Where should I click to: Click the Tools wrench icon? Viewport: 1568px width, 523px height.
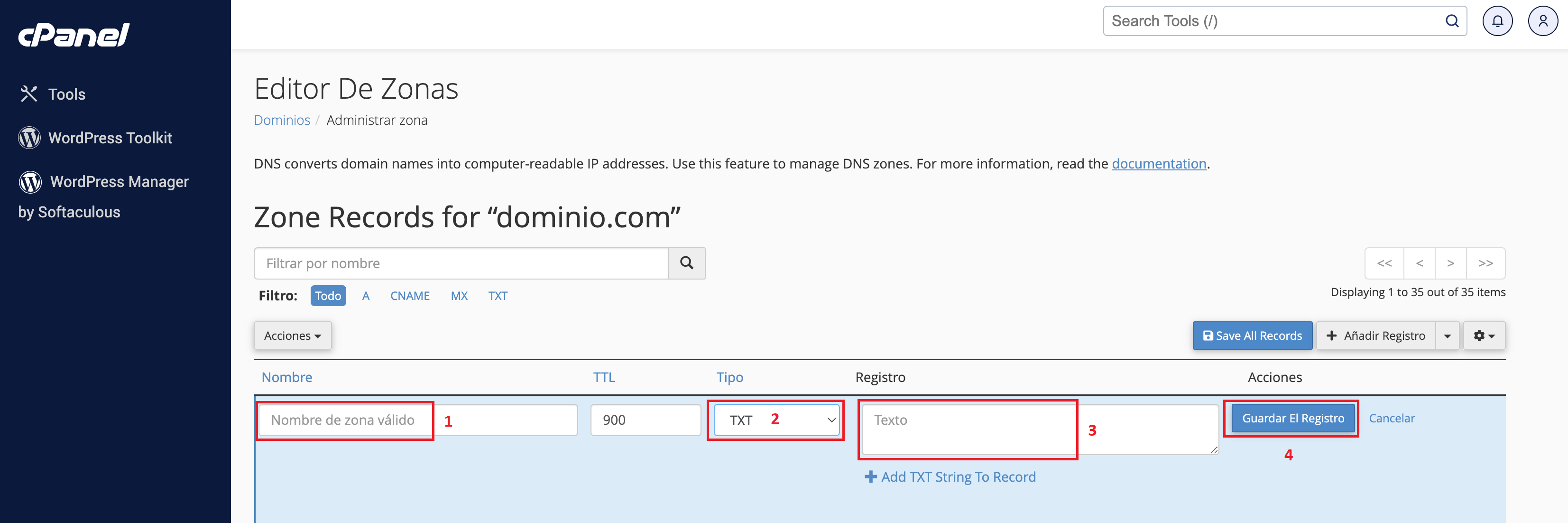[x=28, y=94]
